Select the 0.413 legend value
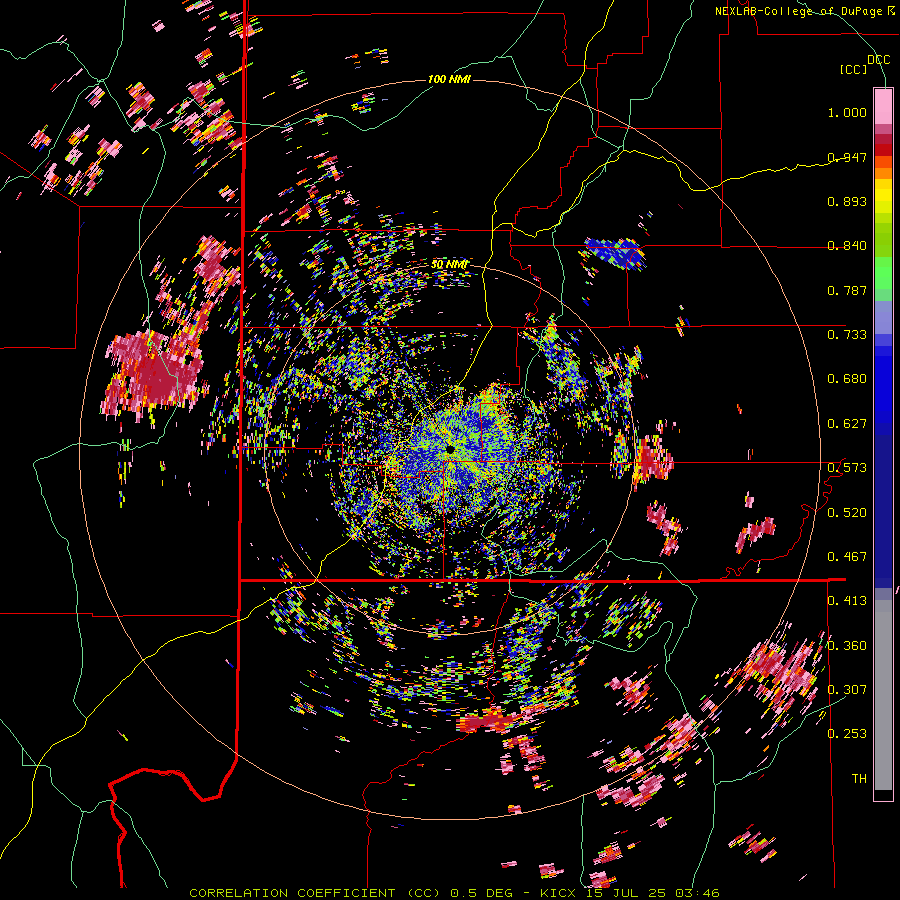The image size is (900, 900). pos(847,601)
